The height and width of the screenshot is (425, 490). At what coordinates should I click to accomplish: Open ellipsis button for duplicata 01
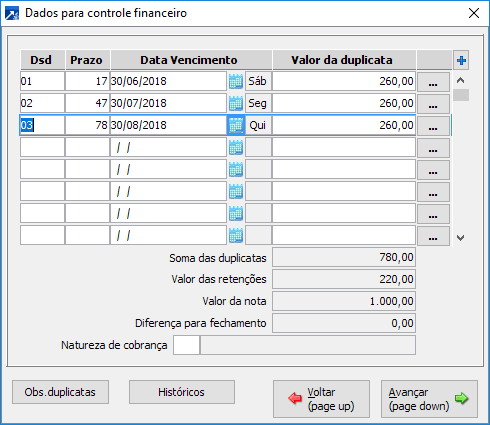[433, 81]
